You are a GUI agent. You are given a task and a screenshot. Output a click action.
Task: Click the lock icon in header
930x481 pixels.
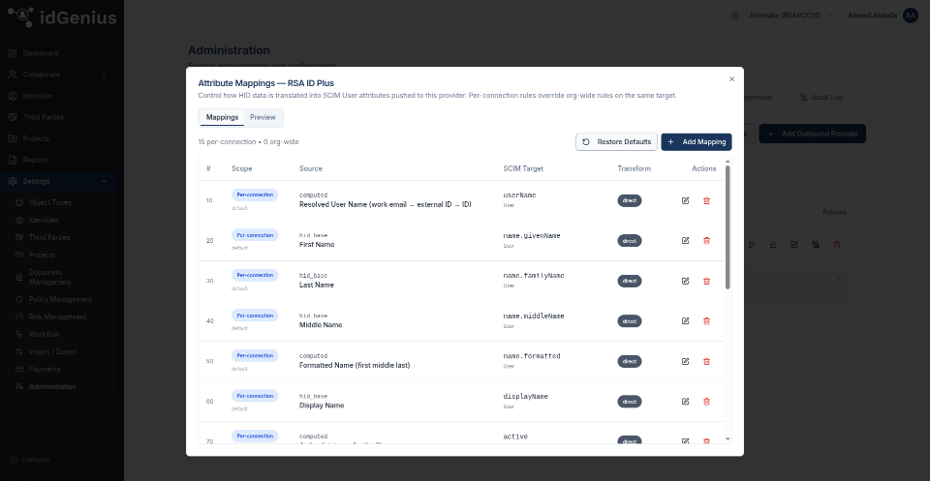pyautogui.click(x=735, y=15)
